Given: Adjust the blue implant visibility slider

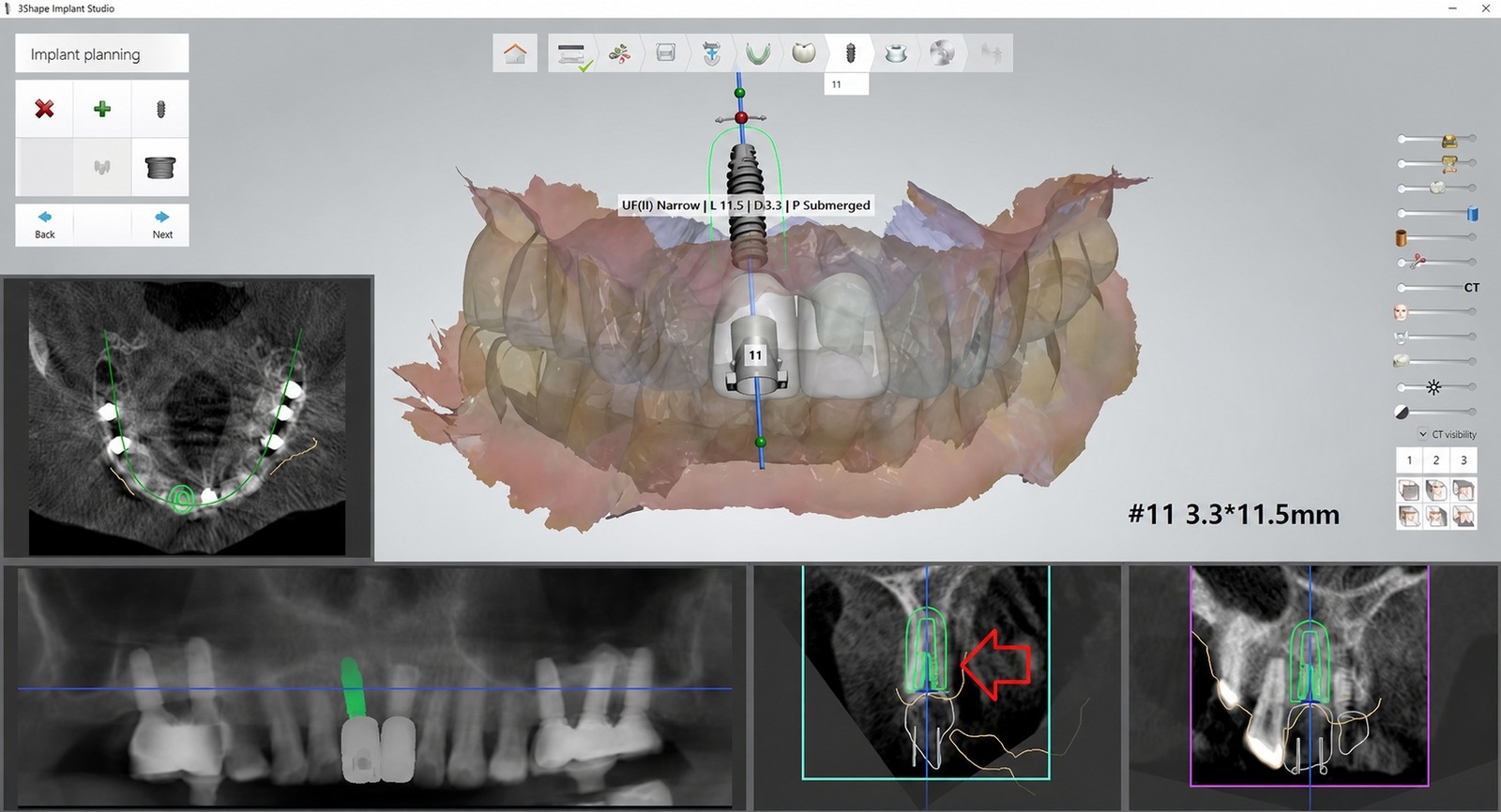Looking at the screenshot, I should (x=1436, y=214).
